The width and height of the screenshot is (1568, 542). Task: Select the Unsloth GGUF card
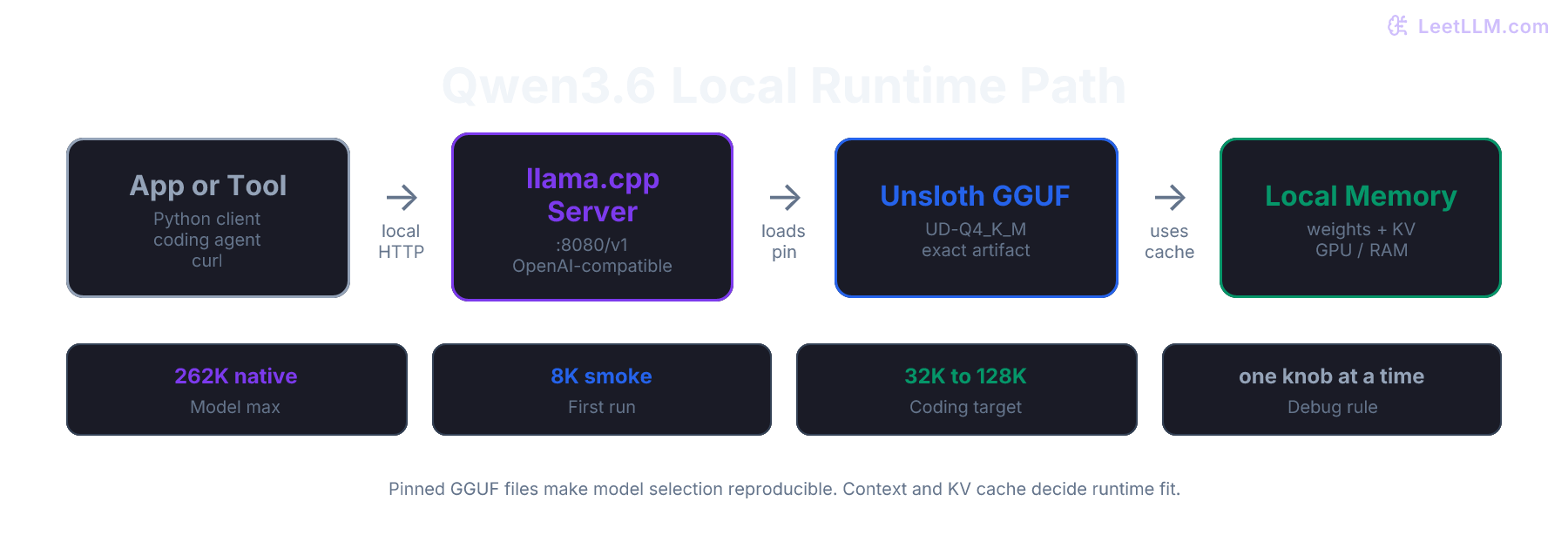(x=977, y=218)
